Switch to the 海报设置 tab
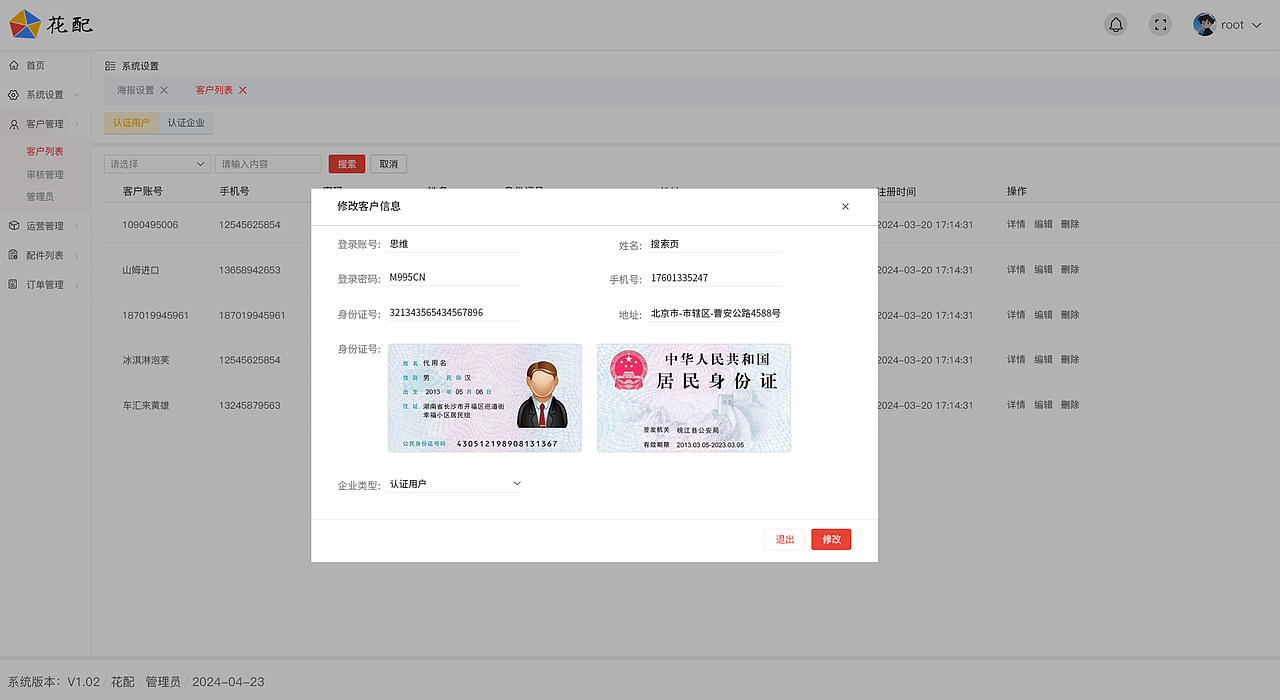The width and height of the screenshot is (1280, 700). (x=136, y=90)
